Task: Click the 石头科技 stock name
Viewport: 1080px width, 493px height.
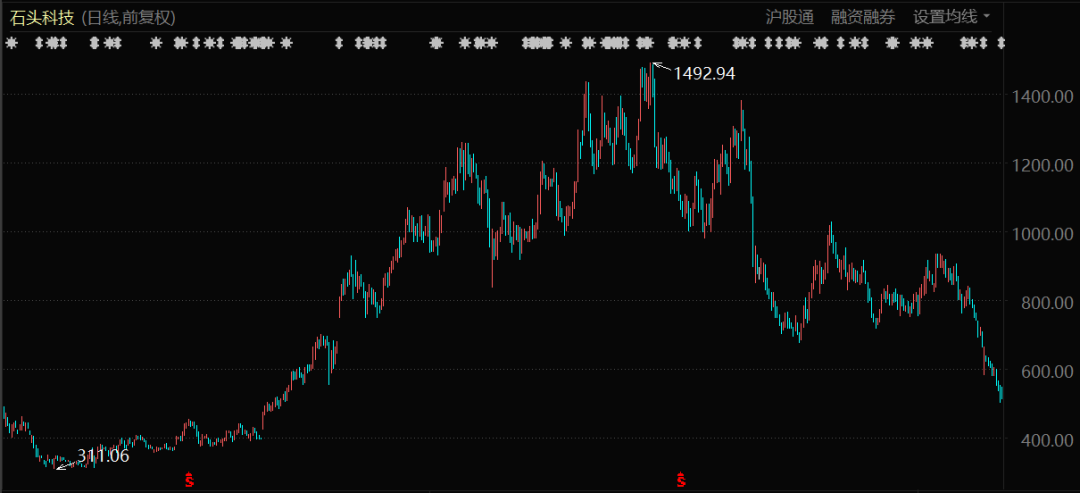Action: tap(41, 17)
